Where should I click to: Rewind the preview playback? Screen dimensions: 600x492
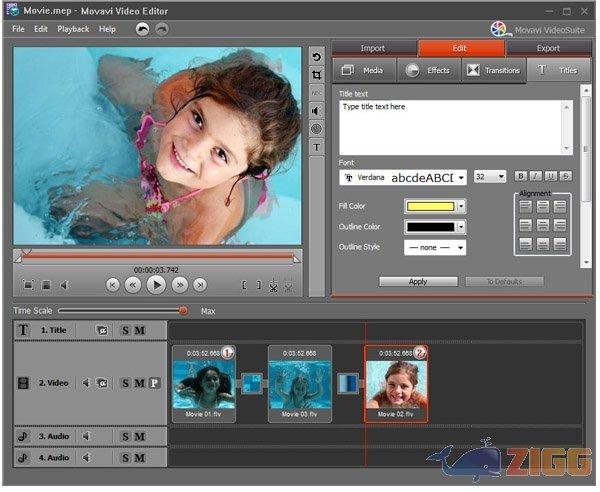tap(133, 285)
